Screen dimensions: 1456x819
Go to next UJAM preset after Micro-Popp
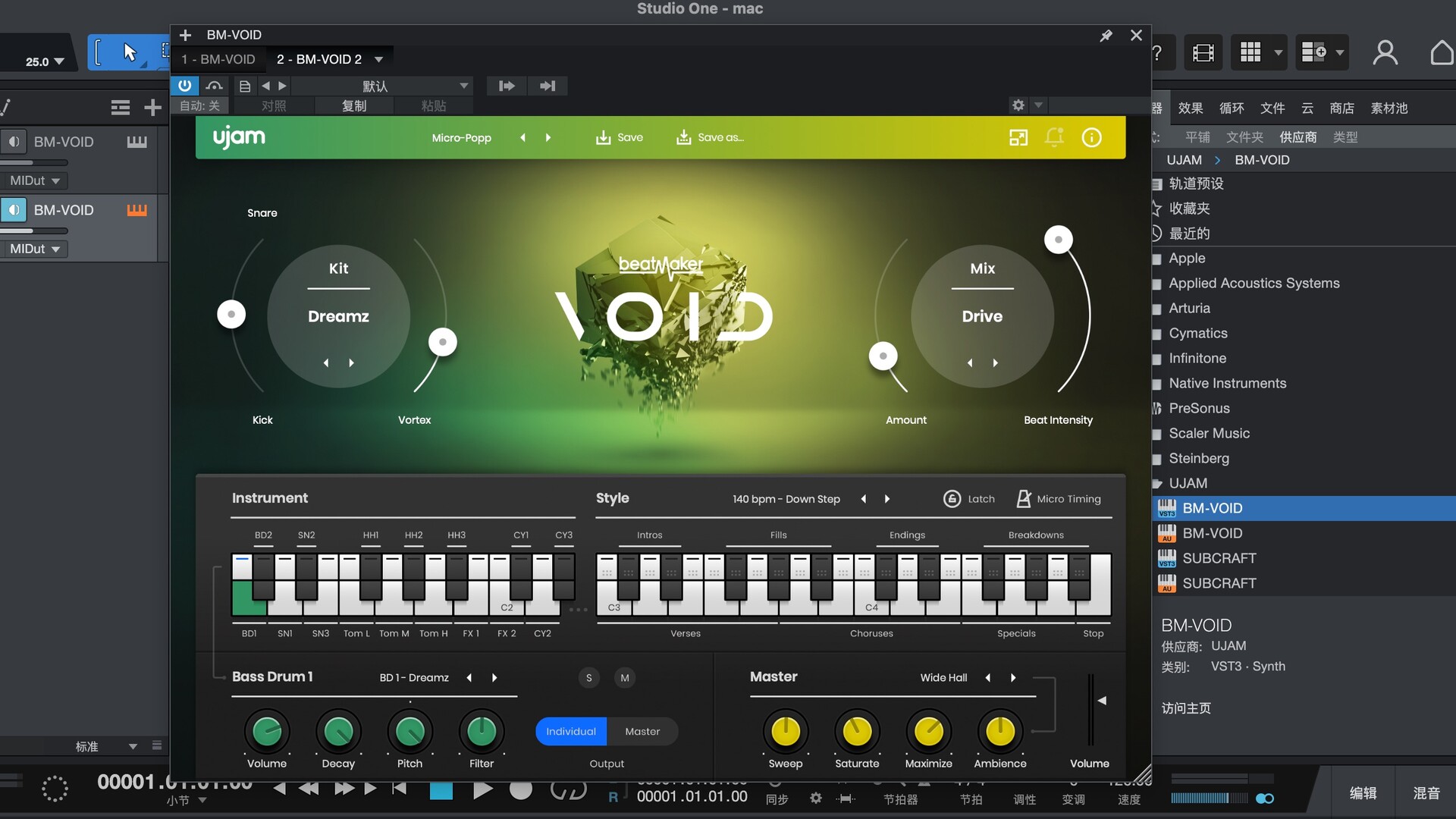click(548, 137)
